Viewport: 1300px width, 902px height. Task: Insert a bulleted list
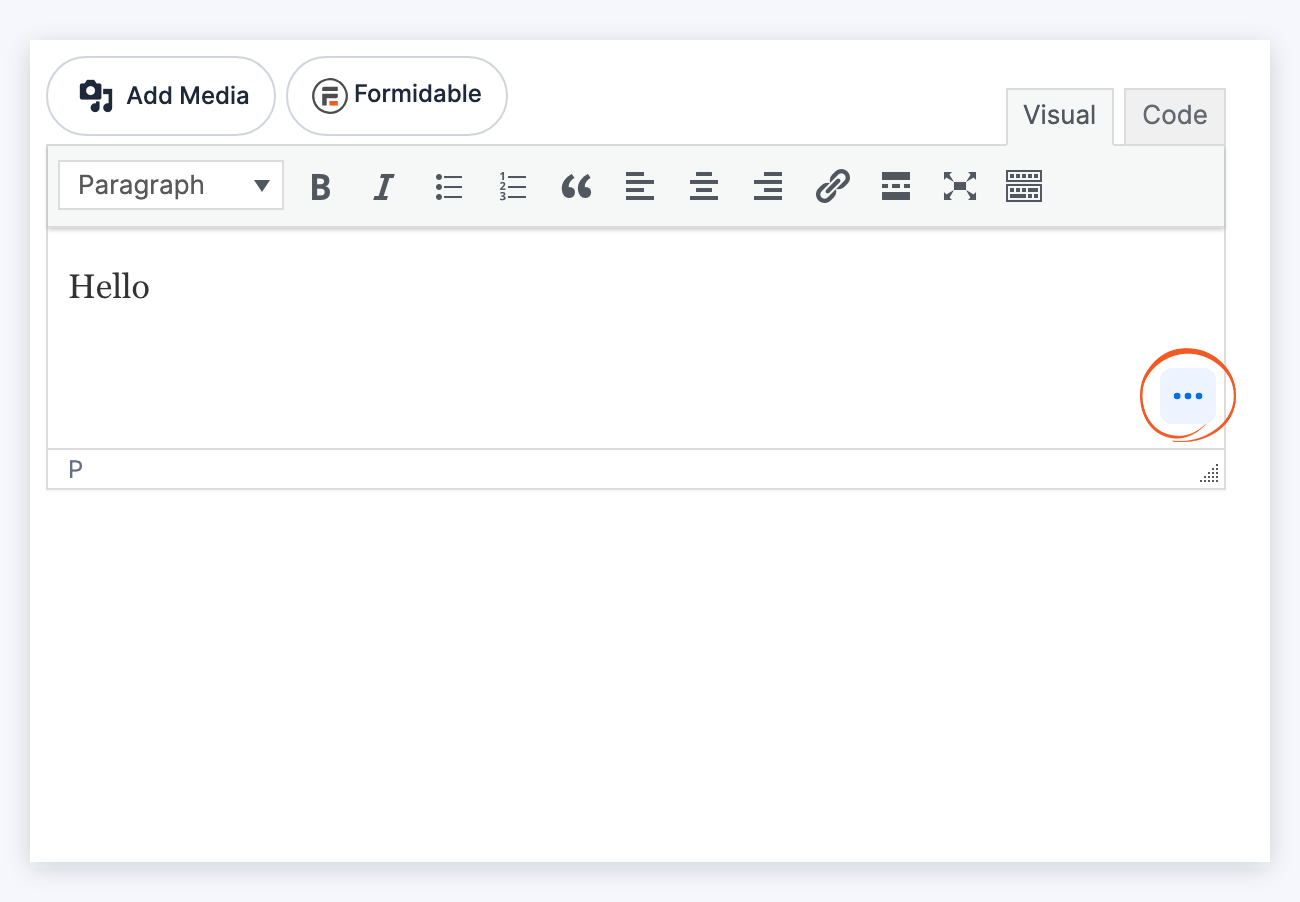pyautogui.click(x=449, y=186)
